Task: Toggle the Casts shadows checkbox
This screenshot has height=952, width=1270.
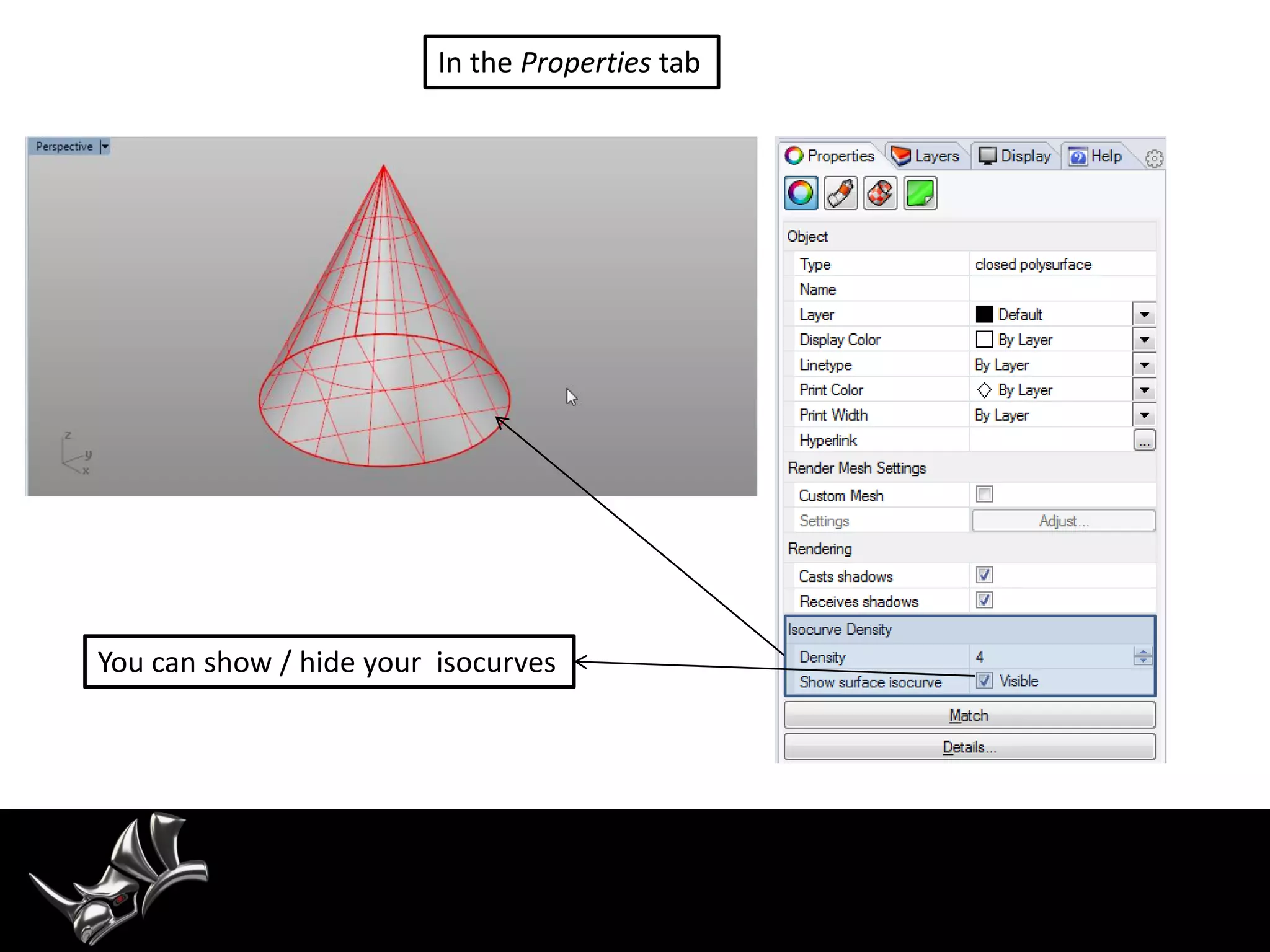Action: click(984, 575)
